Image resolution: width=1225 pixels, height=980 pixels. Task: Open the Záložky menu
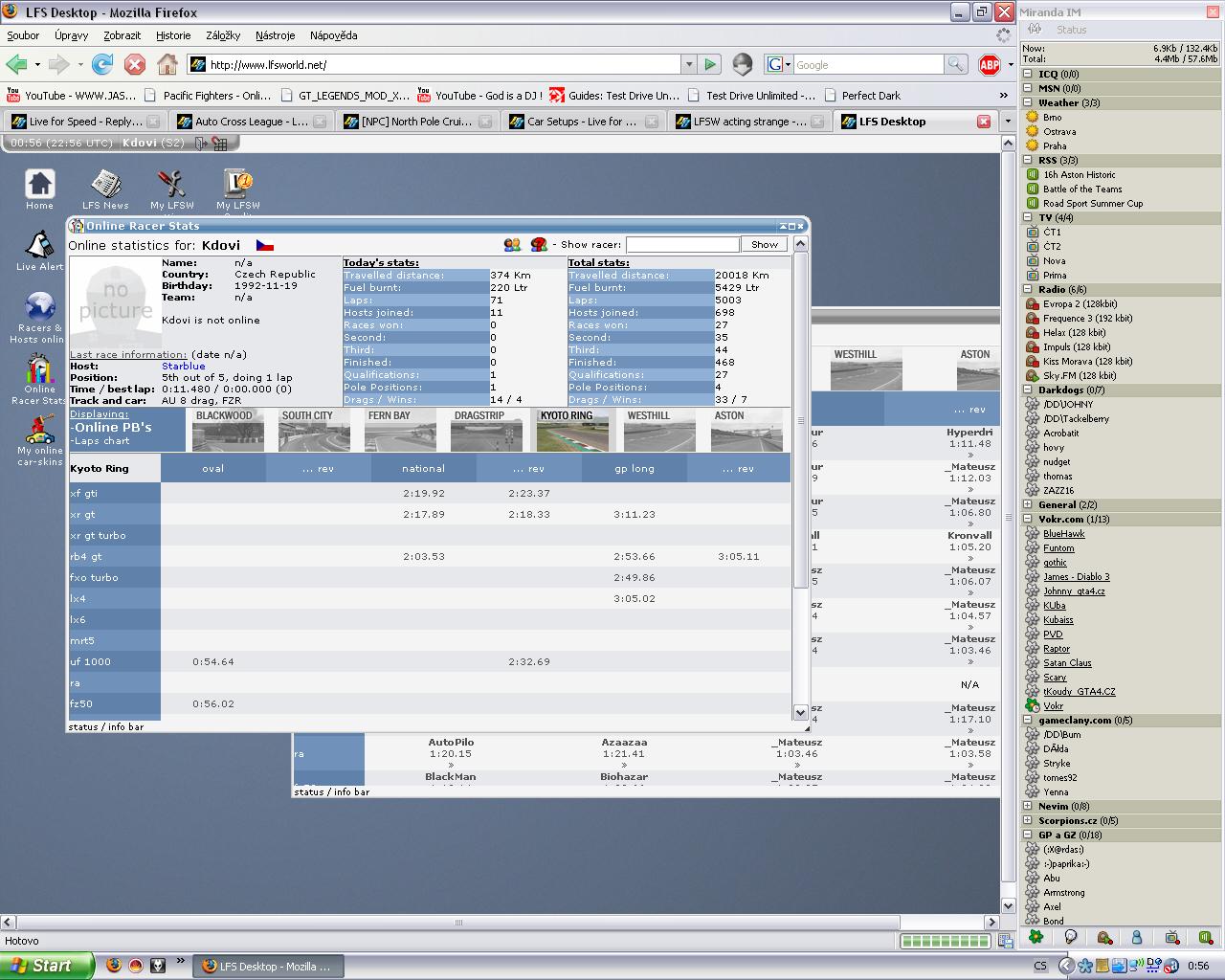coord(223,35)
